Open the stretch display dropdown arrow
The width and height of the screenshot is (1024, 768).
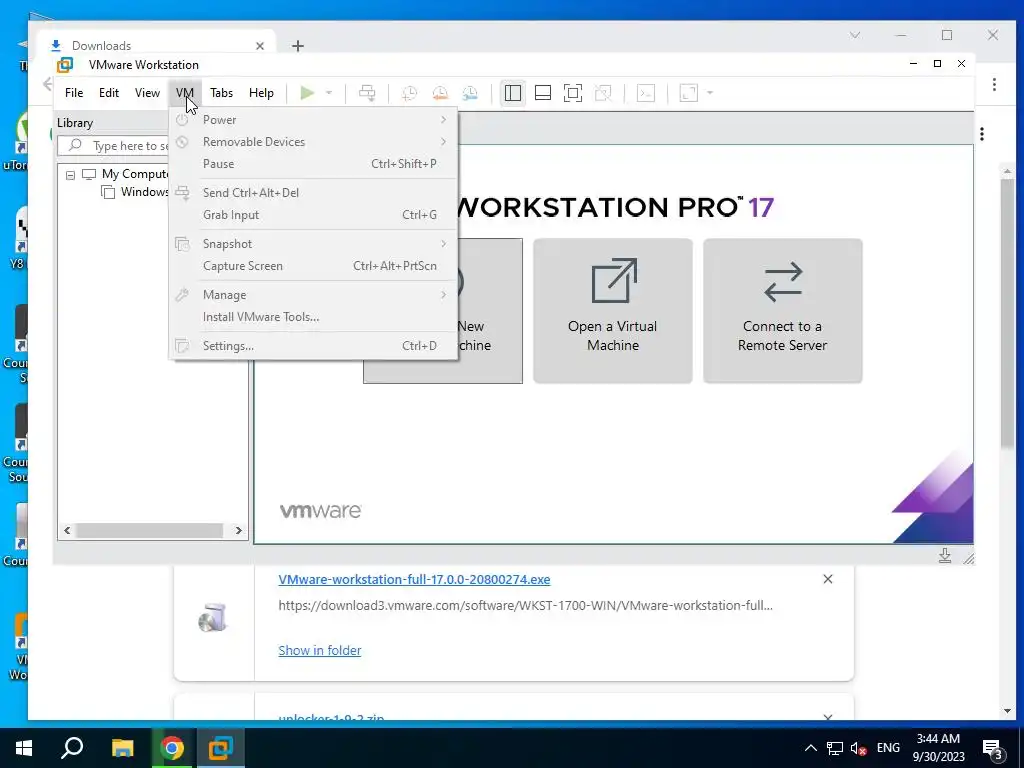pyautogui.click(x=710, y=93)
